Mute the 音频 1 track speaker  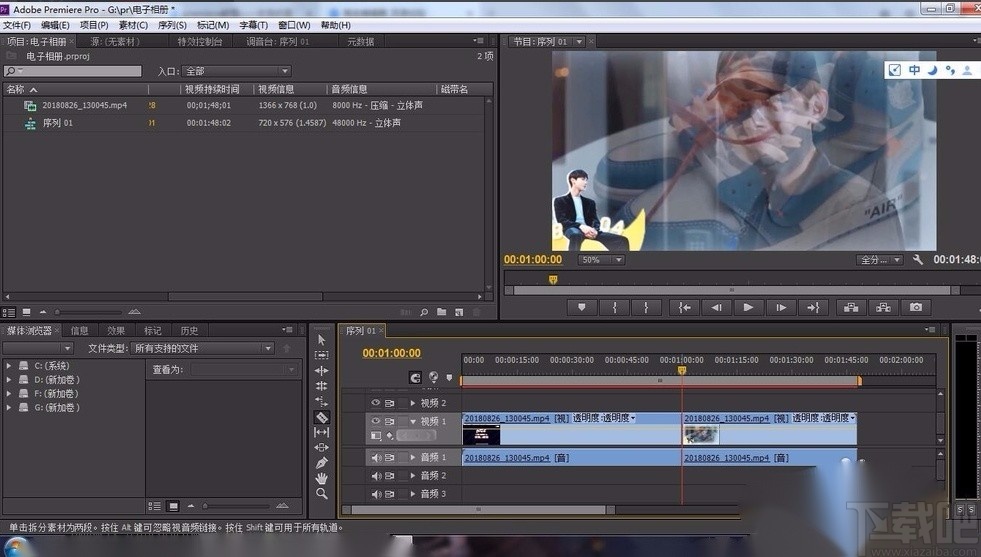[x=376, y=458]
